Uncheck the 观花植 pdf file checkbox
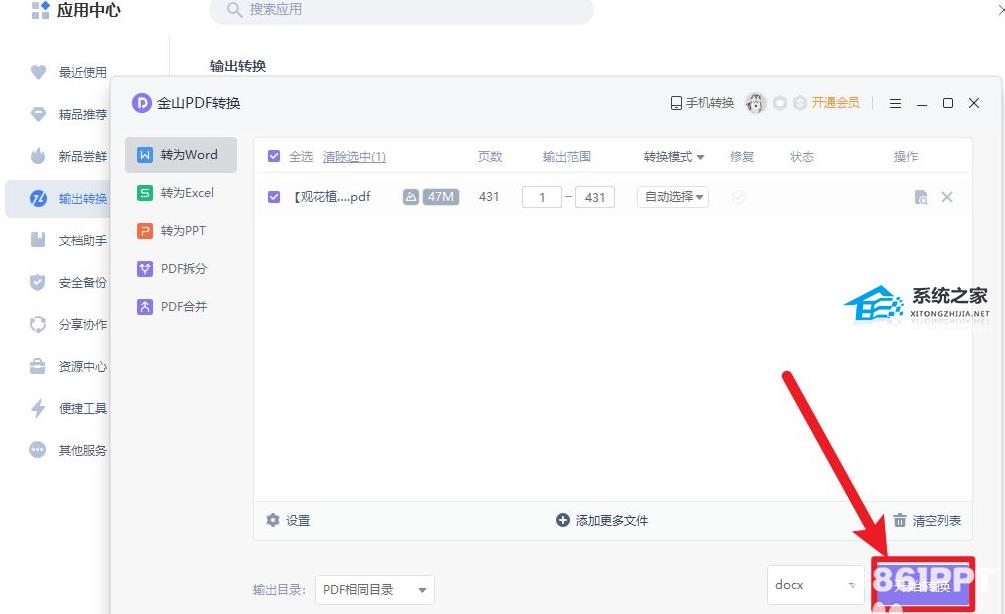The width and height of the screenshot is (1005, 614). 274,197
